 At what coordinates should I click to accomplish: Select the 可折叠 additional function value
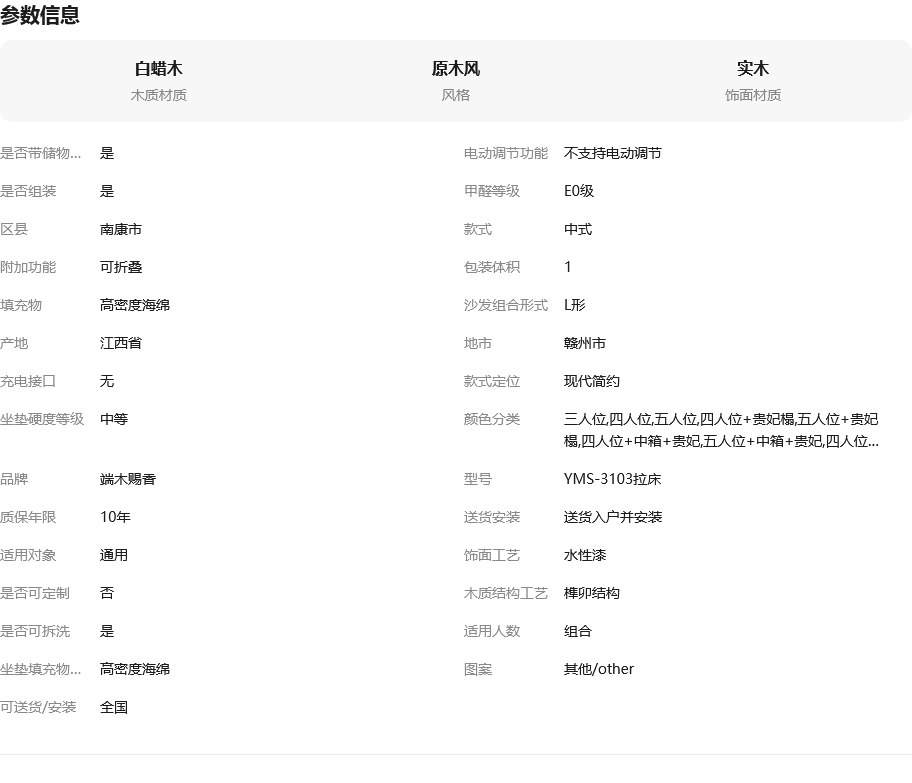(121, 267)
